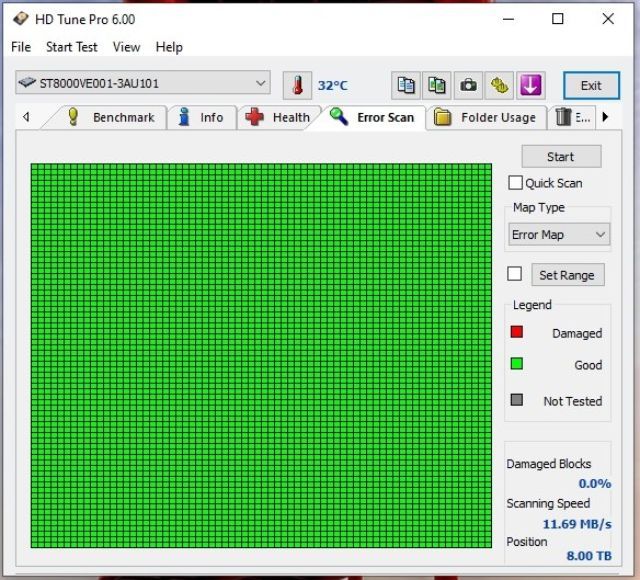Image resolution: width=640 pixels, height=580 pixels.
Task: Click the Exit button
Action: (591, 86)
